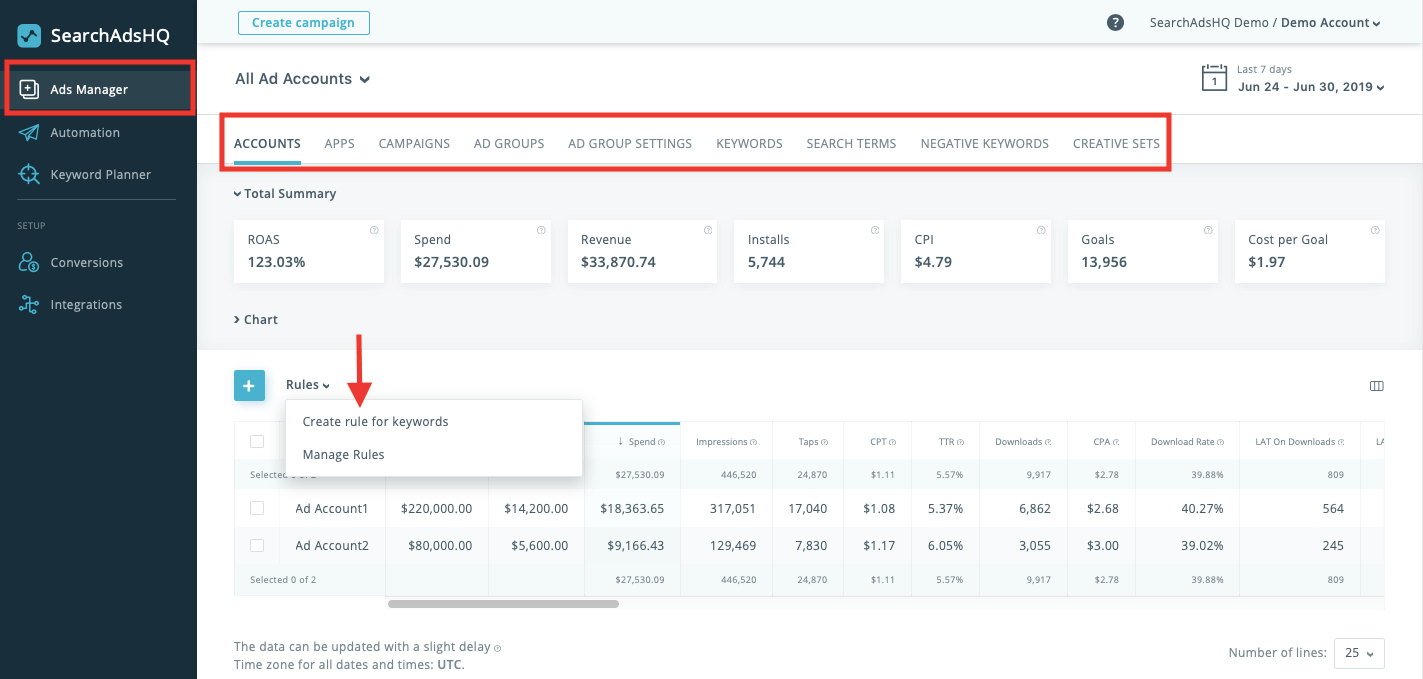This screenshot has height=679, width=1423.
Task: Open the Number of lines dropdown
Action: [1358, 653]
